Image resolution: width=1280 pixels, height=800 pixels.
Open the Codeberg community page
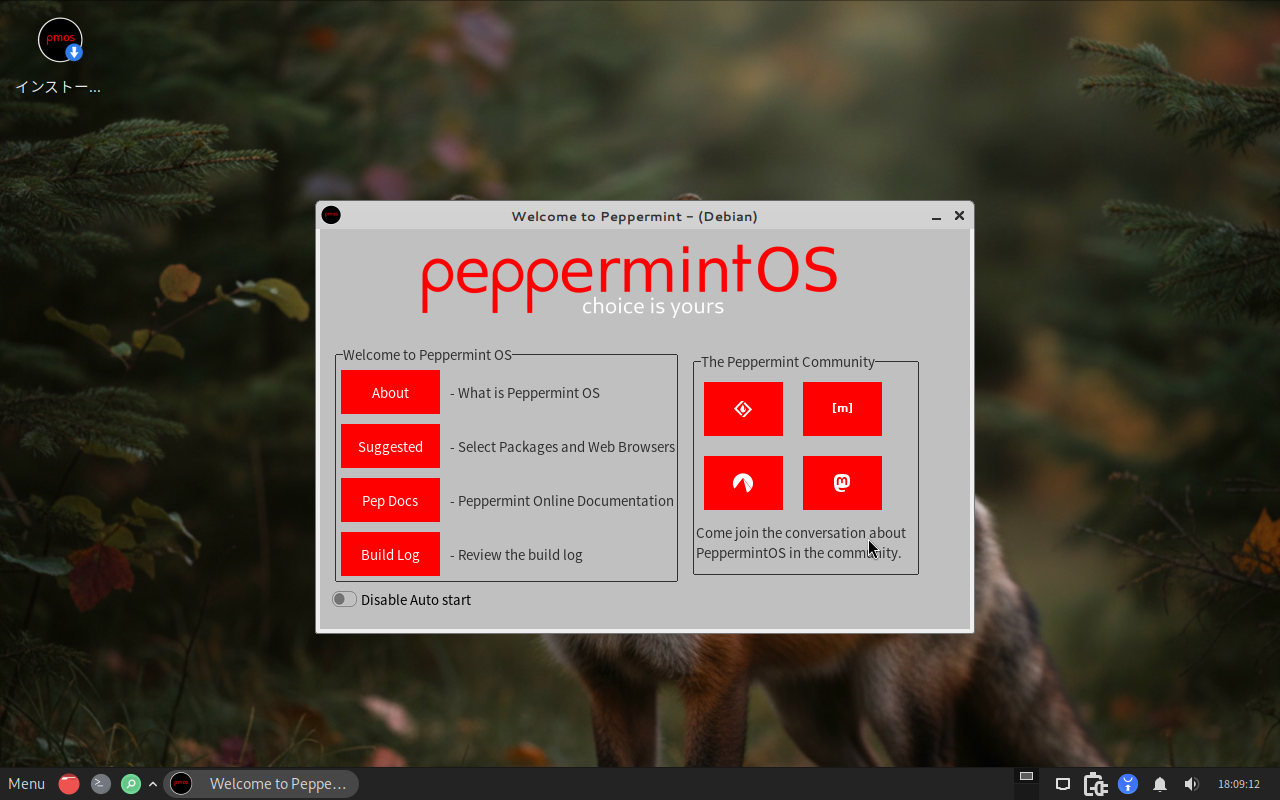pyautogui.click(x=743, y=483)
